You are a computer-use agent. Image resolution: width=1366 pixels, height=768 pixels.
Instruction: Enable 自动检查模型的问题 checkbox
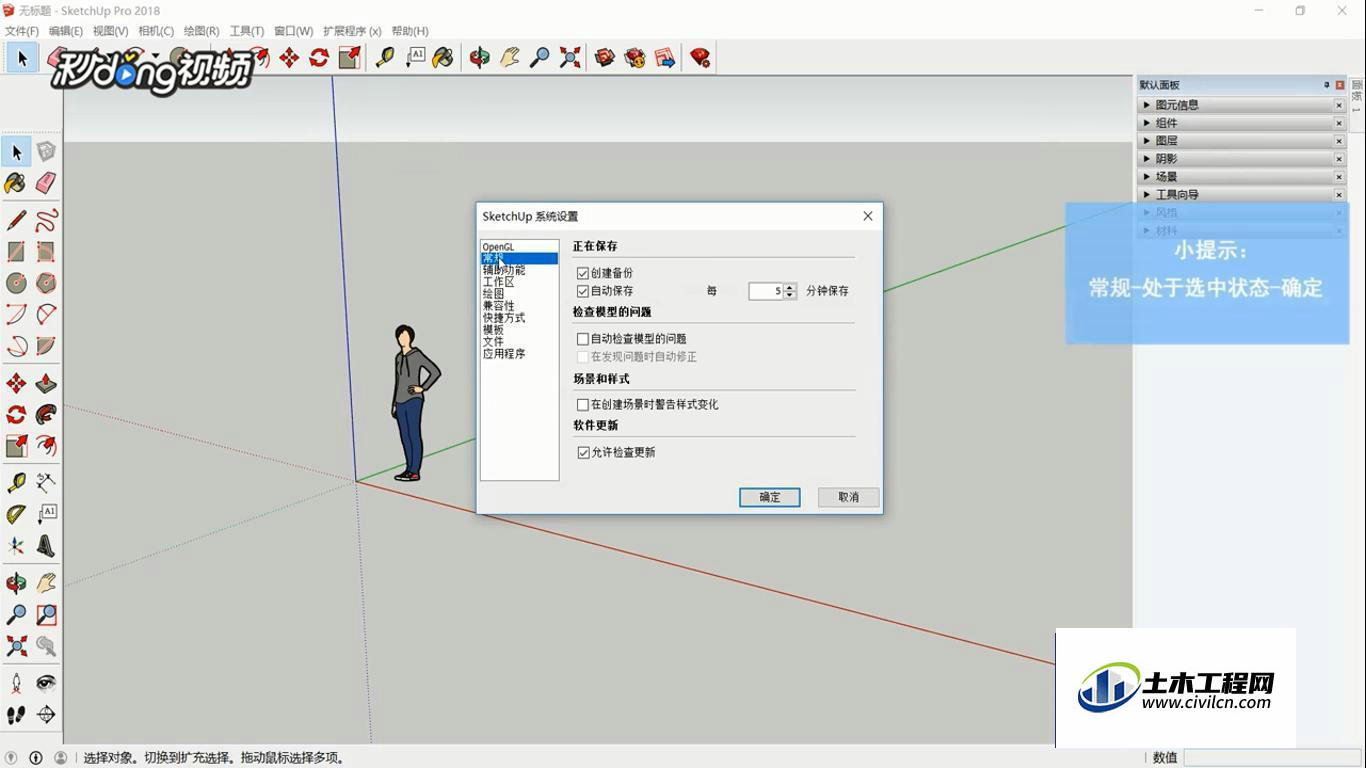click(583, 339)
